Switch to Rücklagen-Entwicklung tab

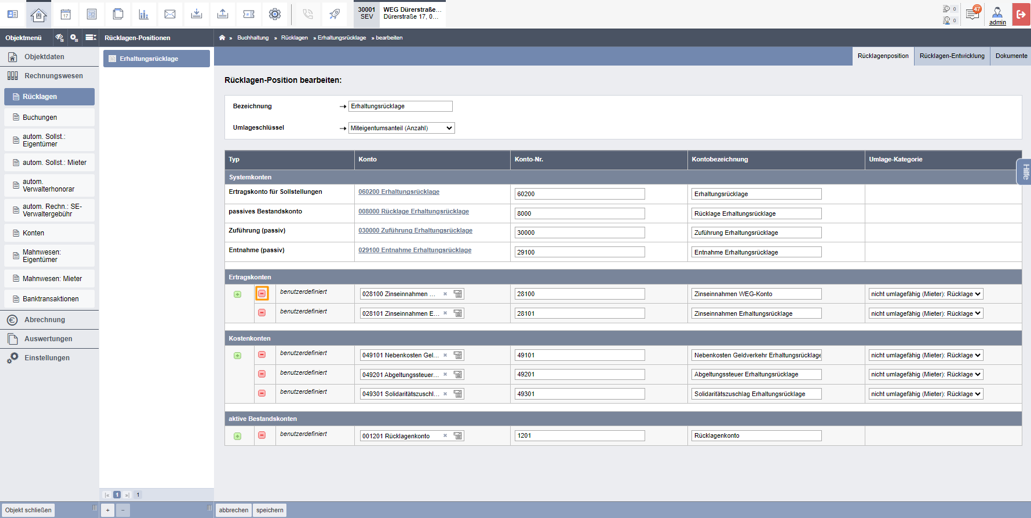tap(951, 56)
